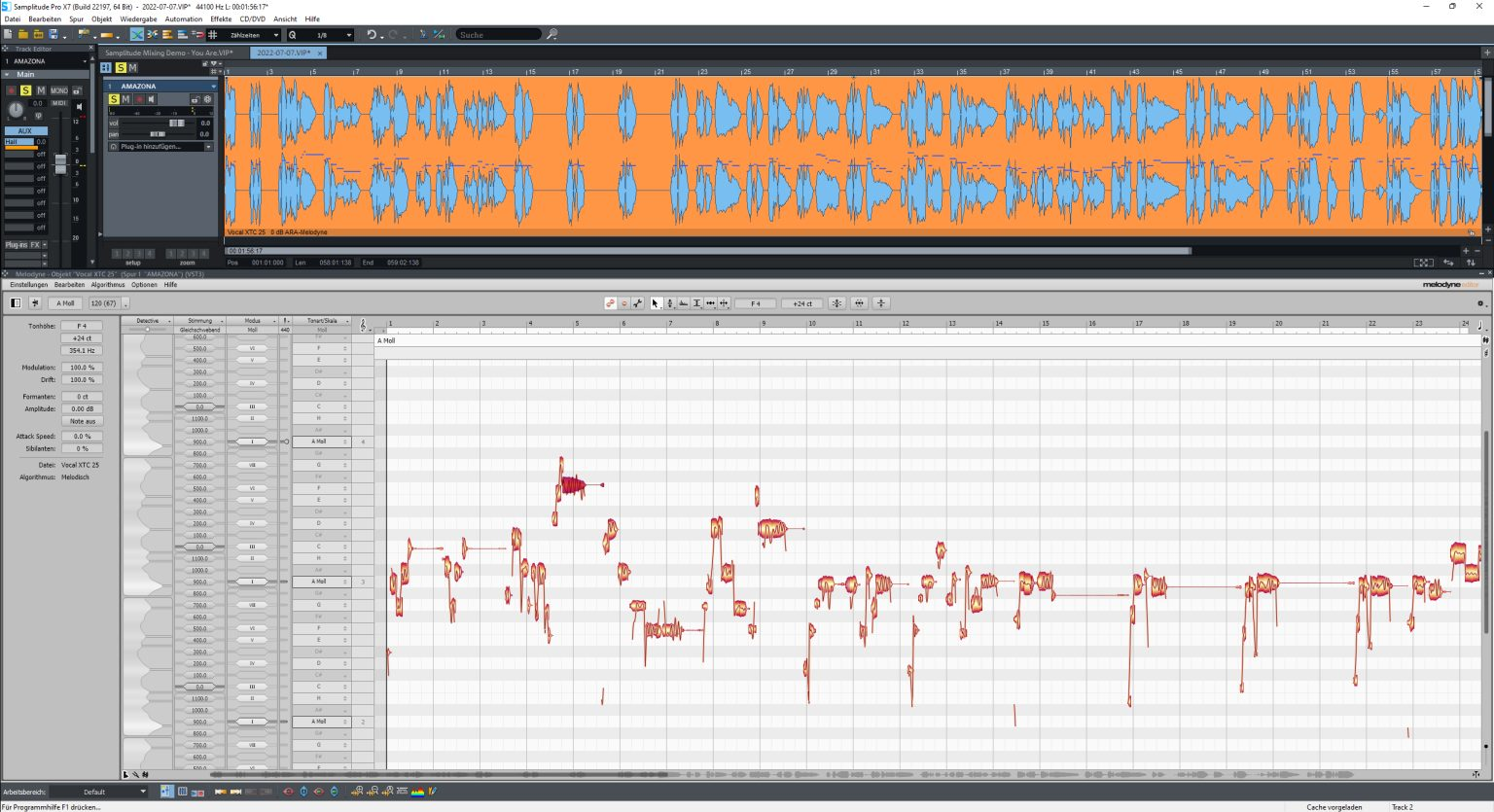Viewport: 1494px width, 812px height.
Task: Click Melodyne correct pitch macro icon
Action: pyautogui.click(x=836, y=303)
